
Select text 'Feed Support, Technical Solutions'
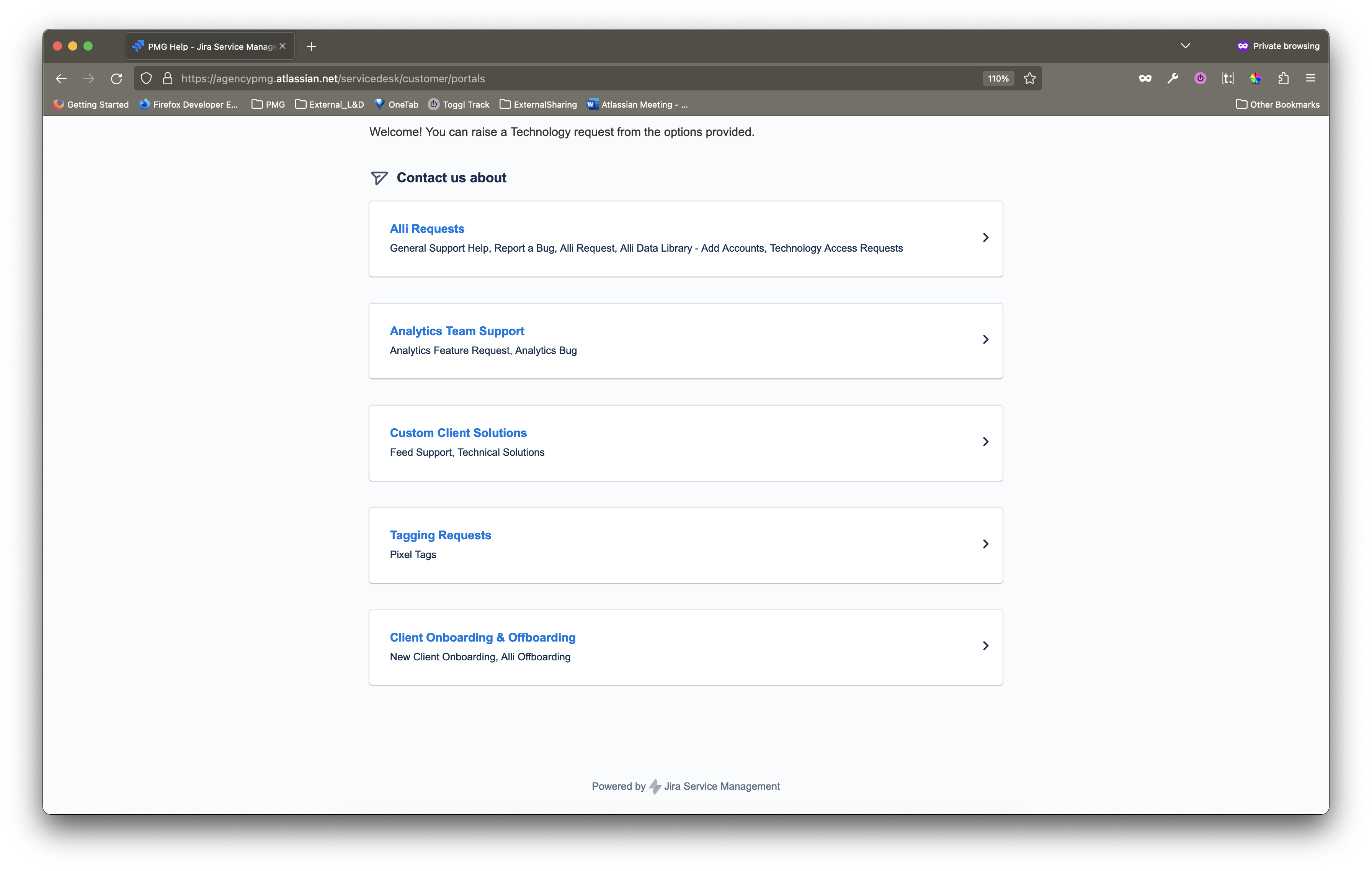pos(467,452)
